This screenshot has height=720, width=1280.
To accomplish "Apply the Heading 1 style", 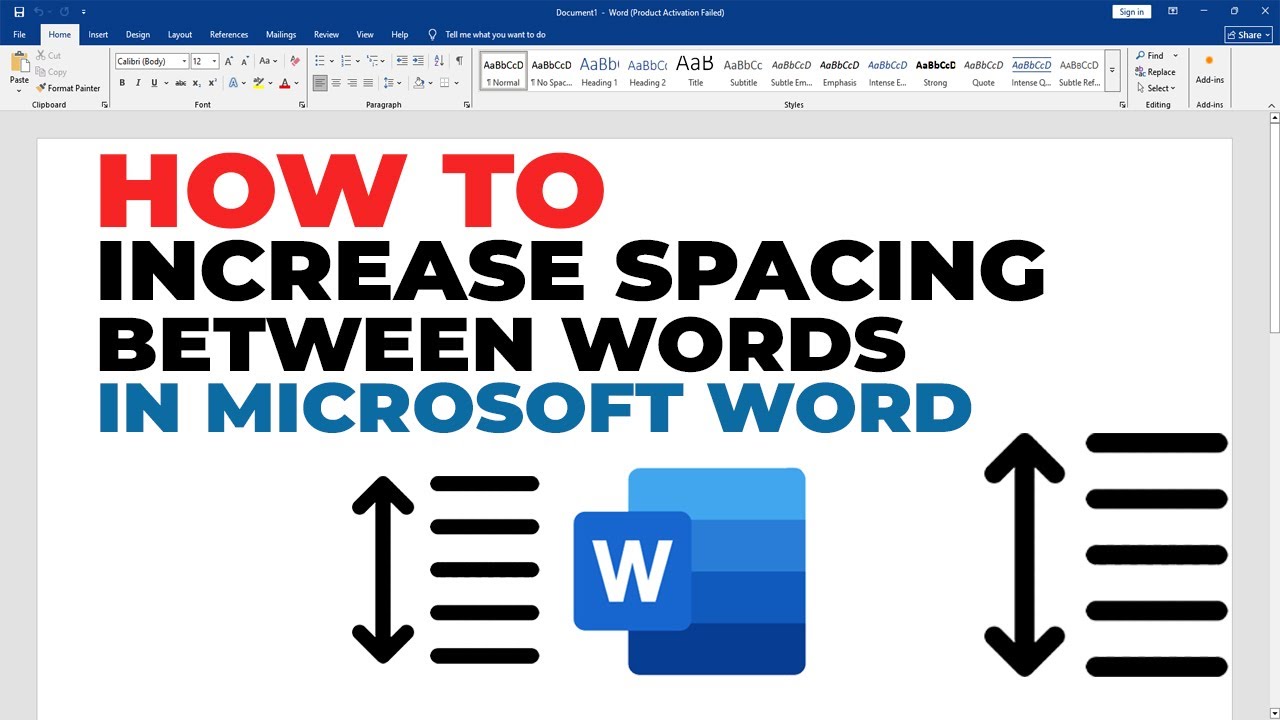I will click(599, 70).
